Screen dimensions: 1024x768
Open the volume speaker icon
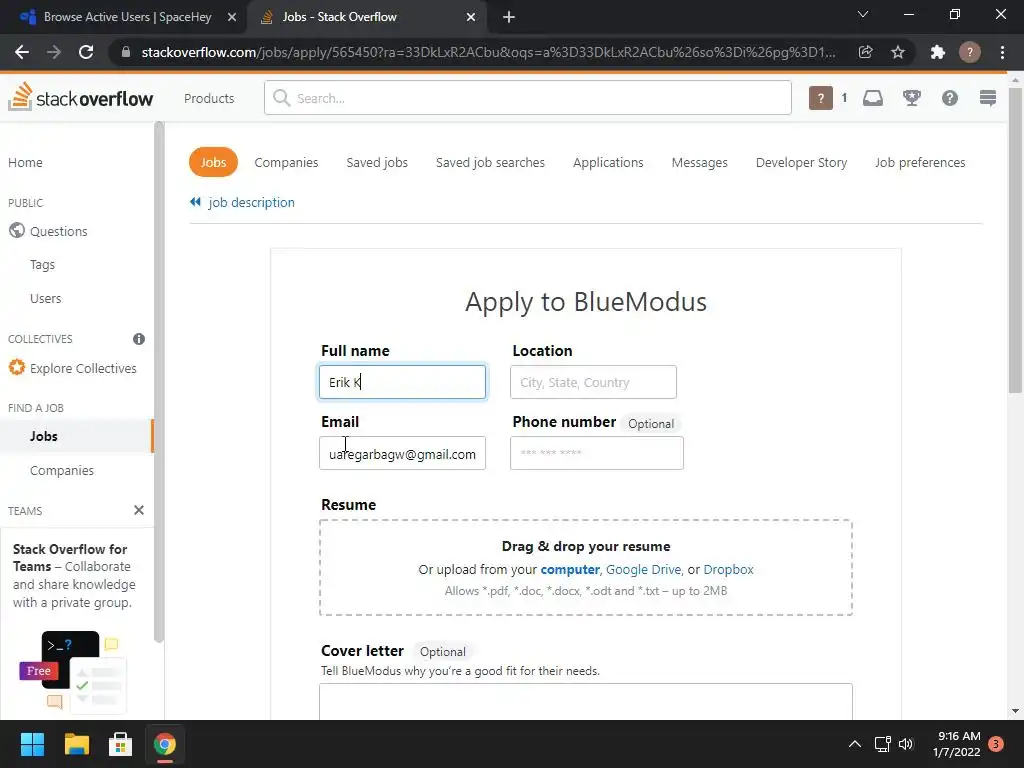tap(906, 744)
